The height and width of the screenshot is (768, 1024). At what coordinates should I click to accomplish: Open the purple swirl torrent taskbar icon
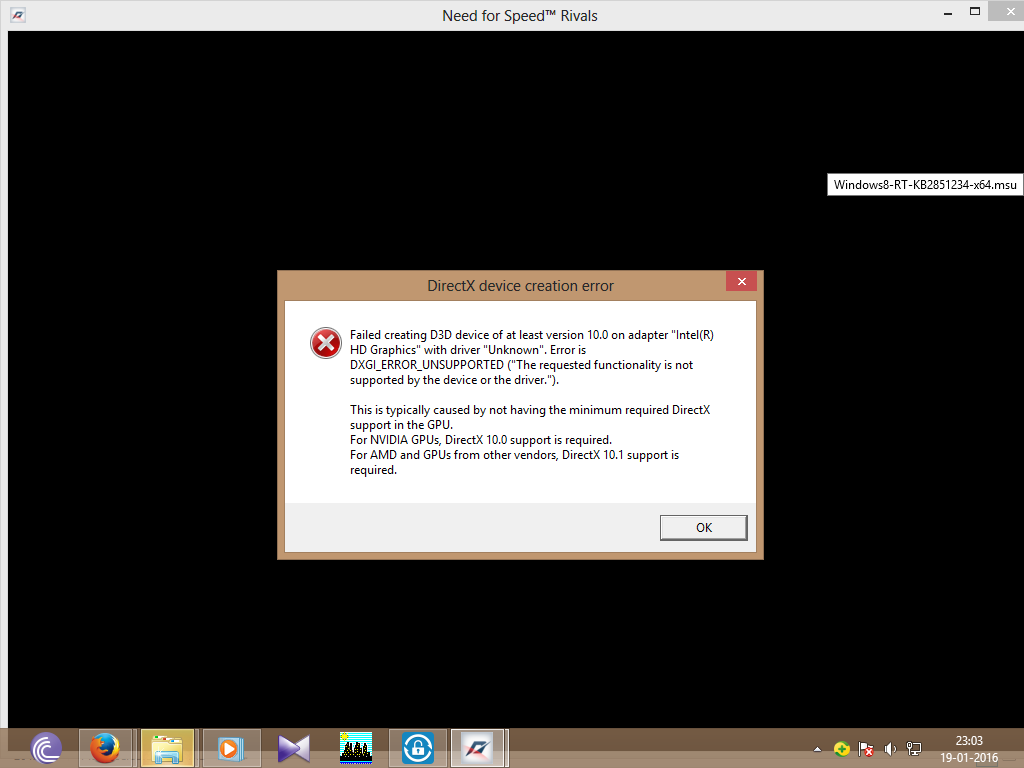click(46, 748)
